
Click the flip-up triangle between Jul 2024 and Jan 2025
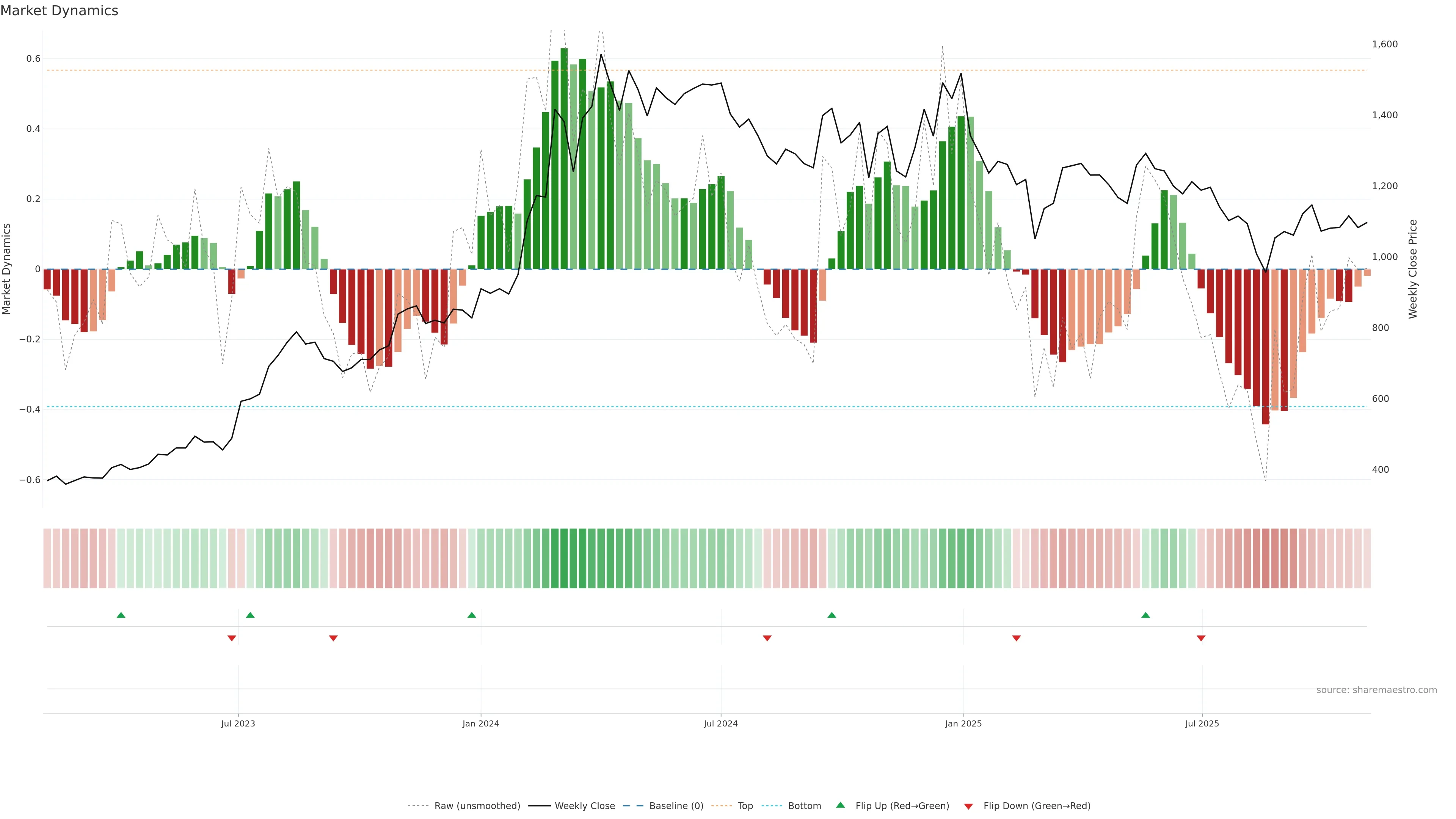click(x=832, y=615)
